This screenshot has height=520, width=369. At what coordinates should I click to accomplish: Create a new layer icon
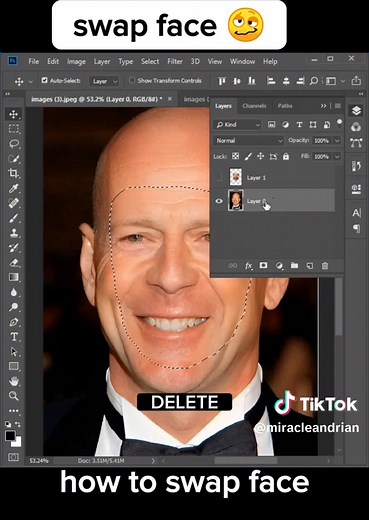[x=310, y=266]
